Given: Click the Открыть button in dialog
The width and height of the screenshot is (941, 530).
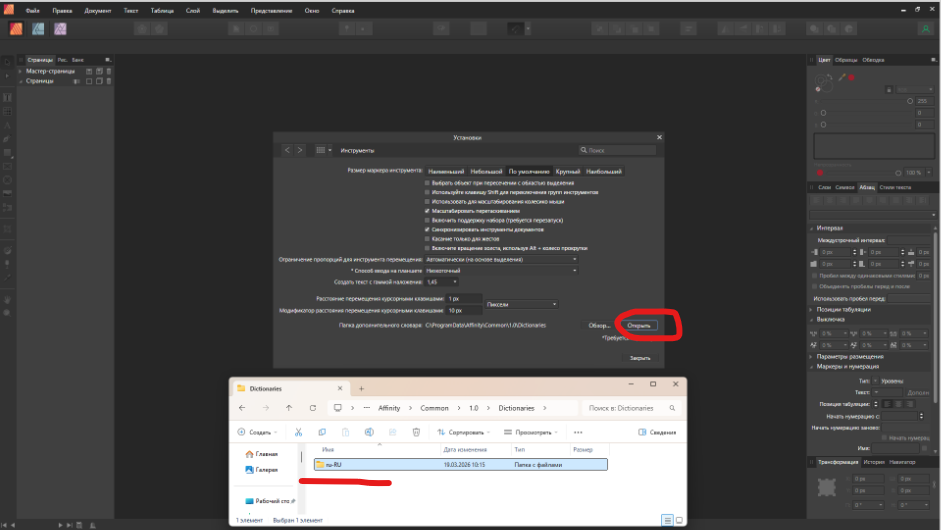Looking at the screenshot, I should point(639,325).
